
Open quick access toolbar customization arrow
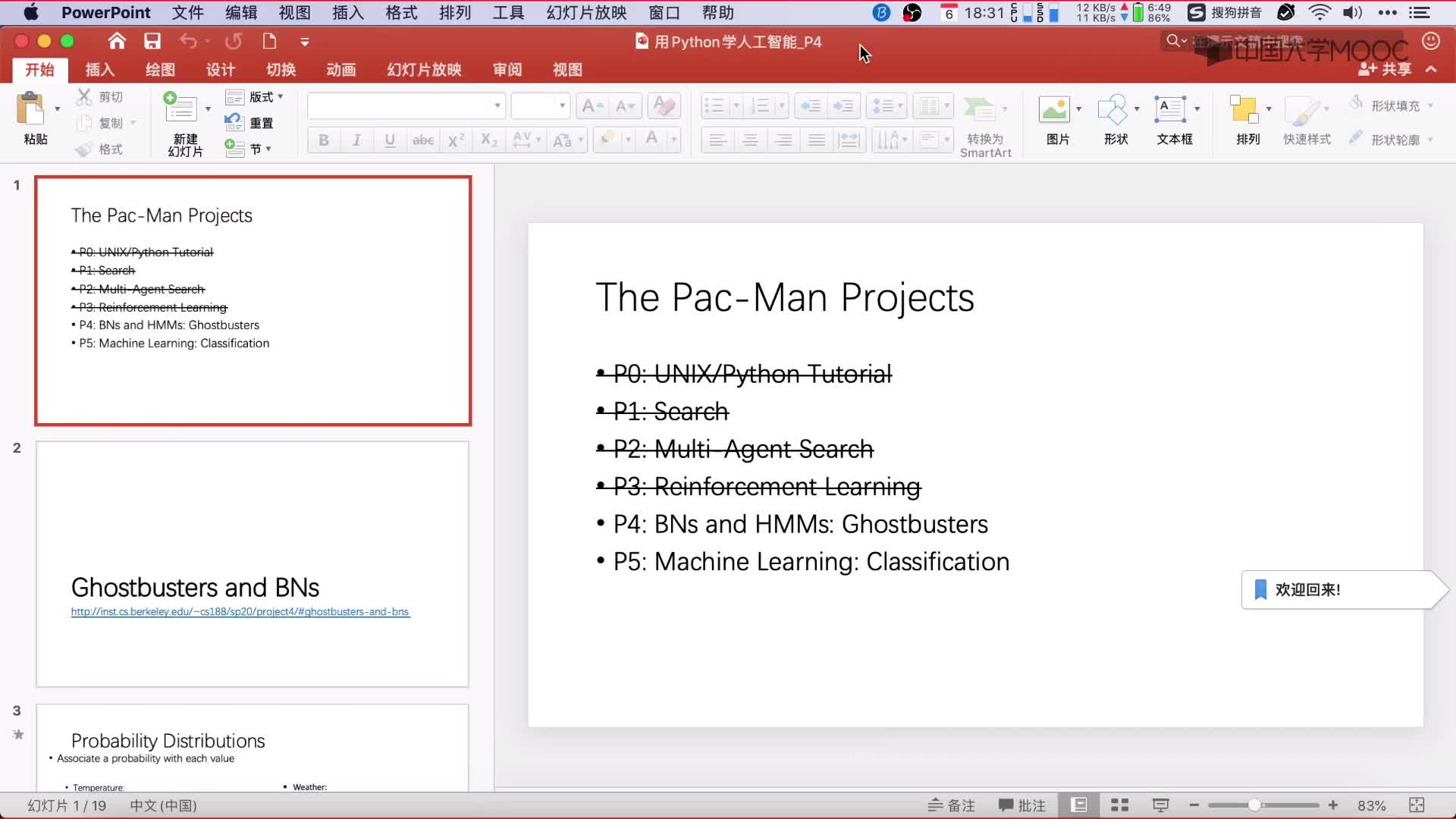tap(305, 42)
